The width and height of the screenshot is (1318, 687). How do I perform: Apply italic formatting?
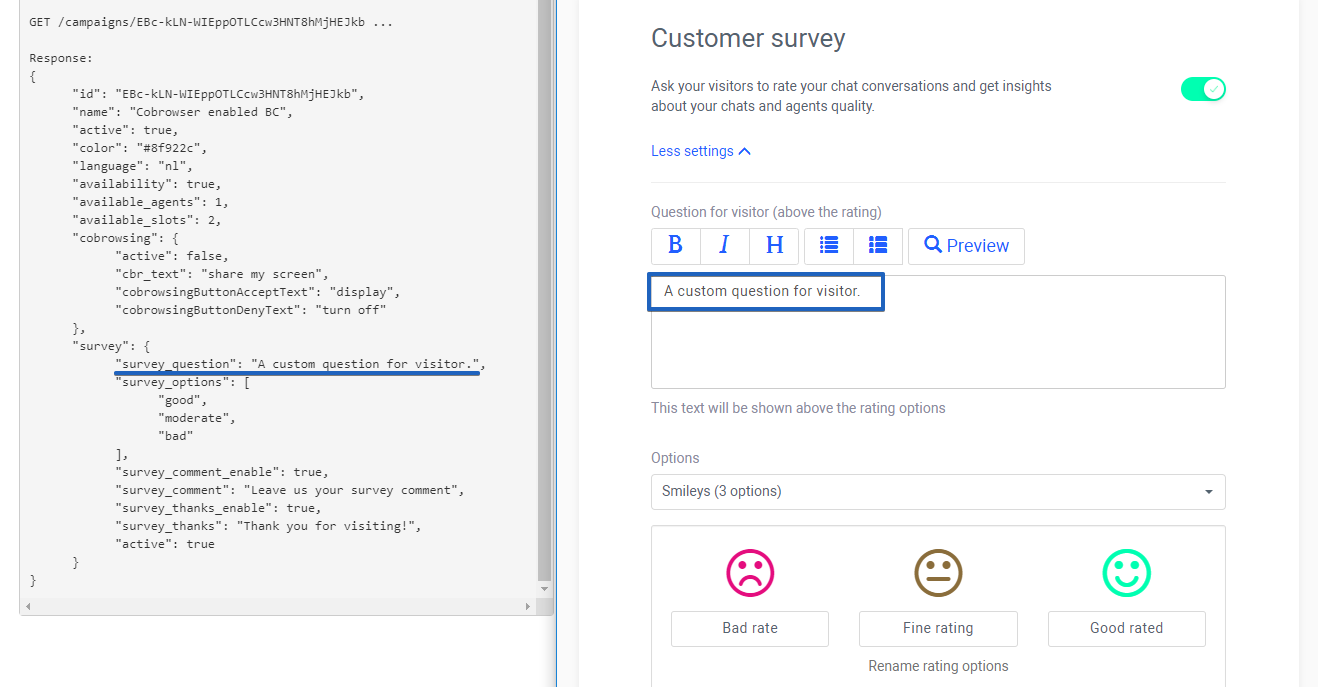click(x=724, y=245)
